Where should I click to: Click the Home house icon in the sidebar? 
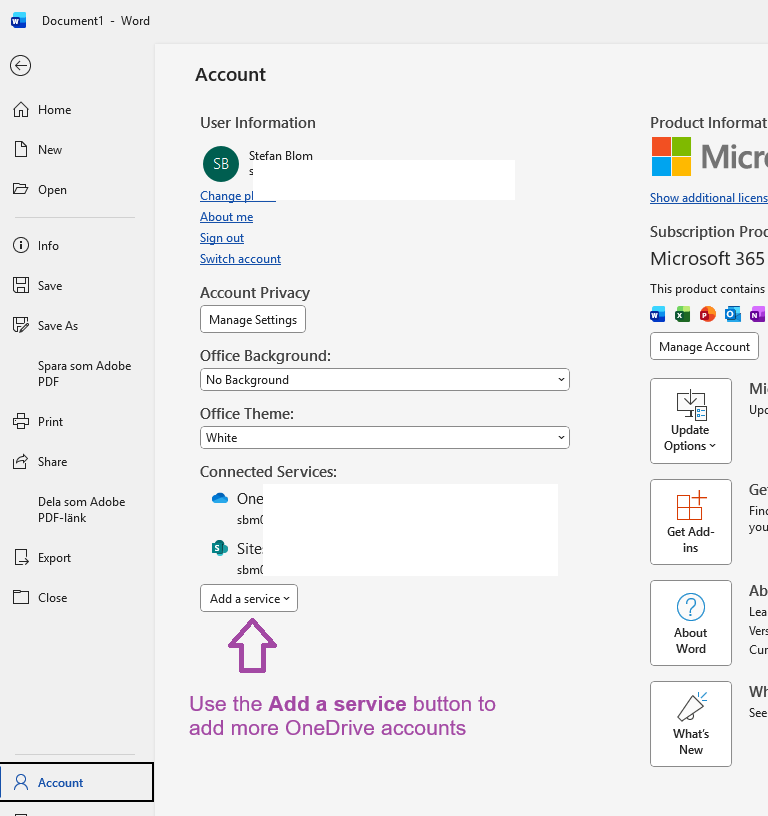[21, 109]
